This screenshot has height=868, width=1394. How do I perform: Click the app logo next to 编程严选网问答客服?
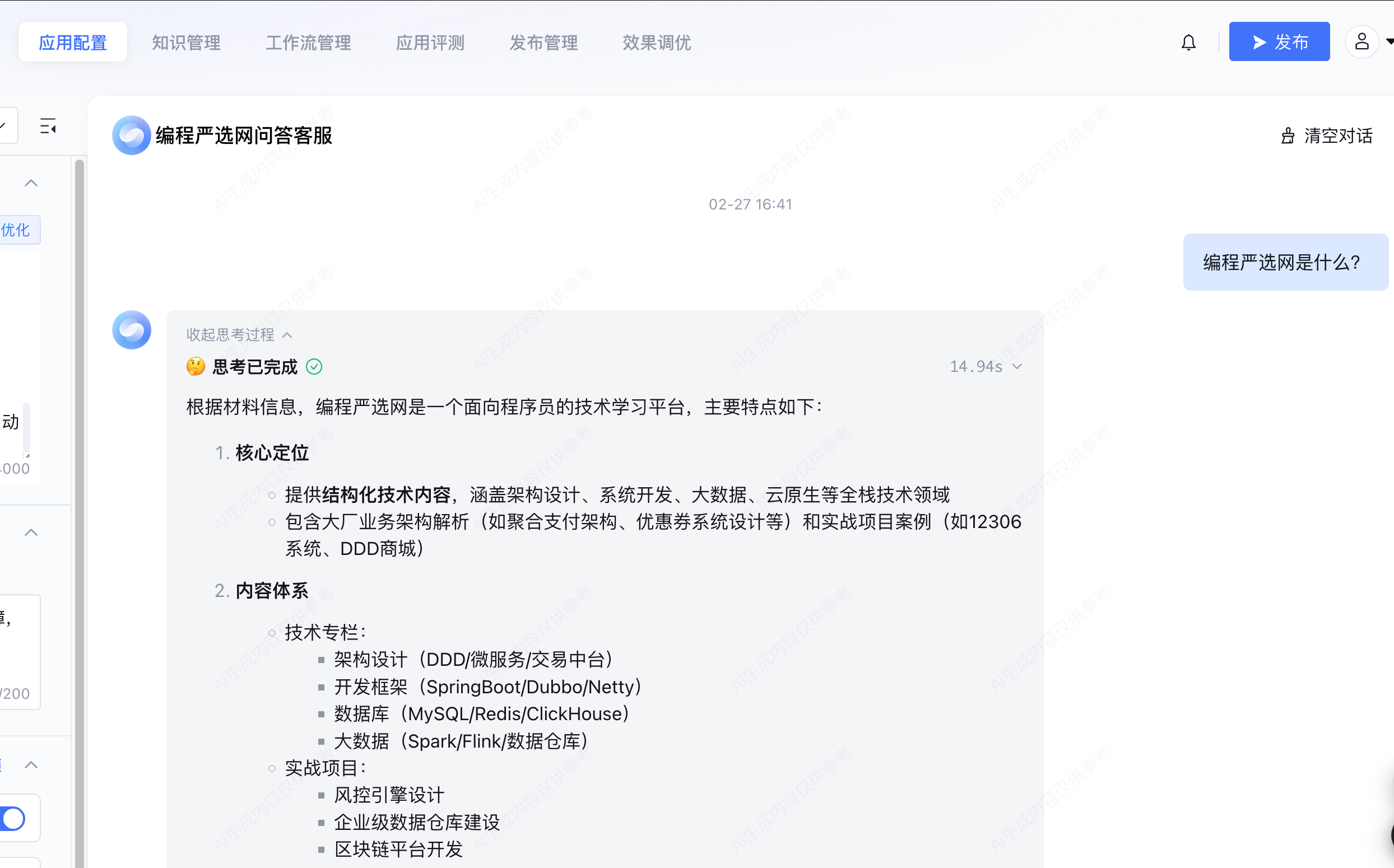click(x=132, y=136)
